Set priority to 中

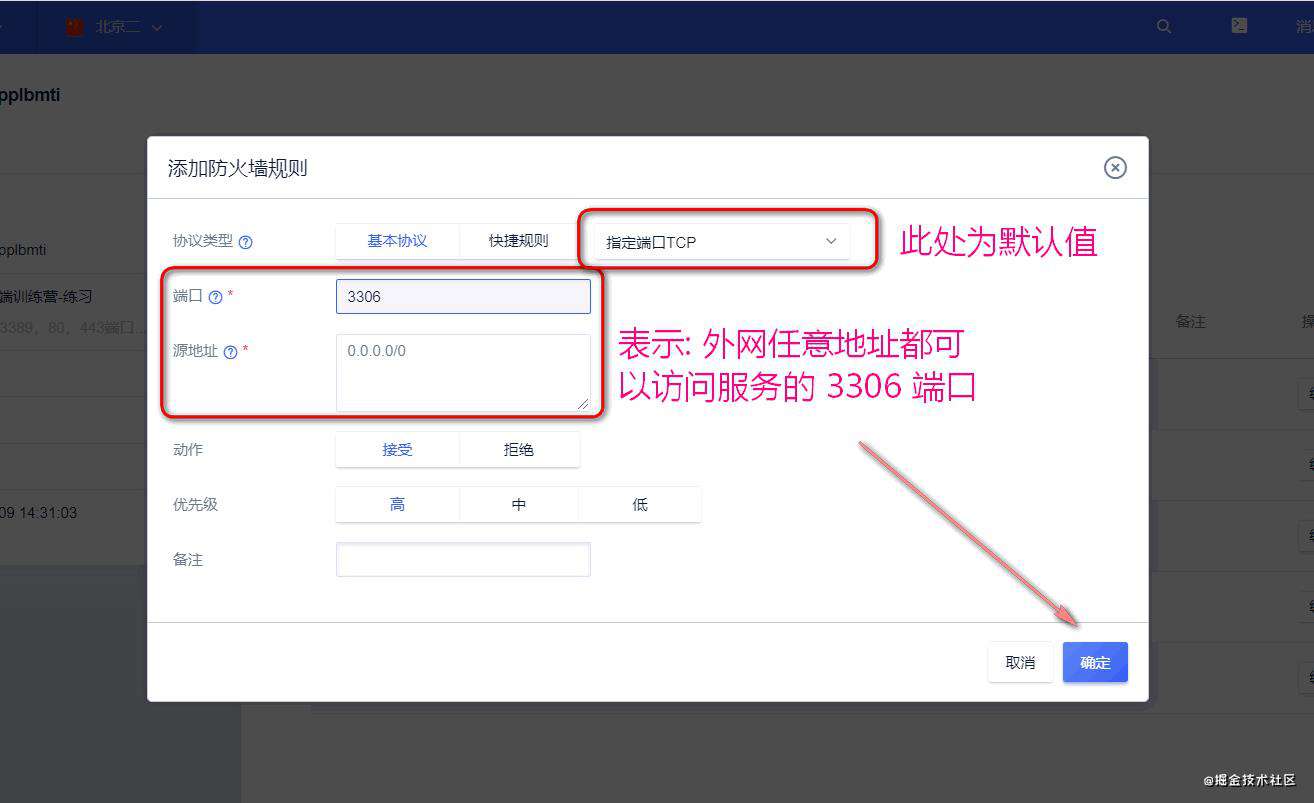(x=518, y=504)
